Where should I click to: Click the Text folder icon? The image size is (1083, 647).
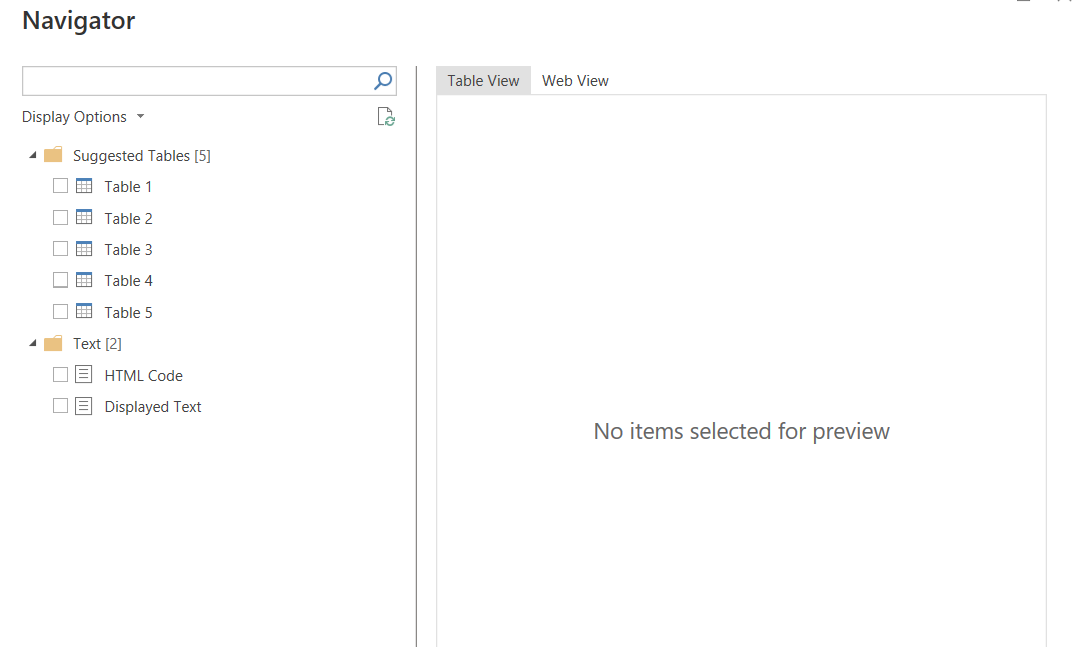coord(53,343)
